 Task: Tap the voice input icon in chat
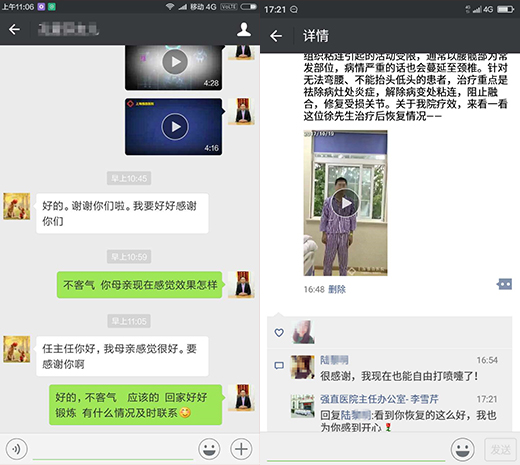click(x=16, y=449)
